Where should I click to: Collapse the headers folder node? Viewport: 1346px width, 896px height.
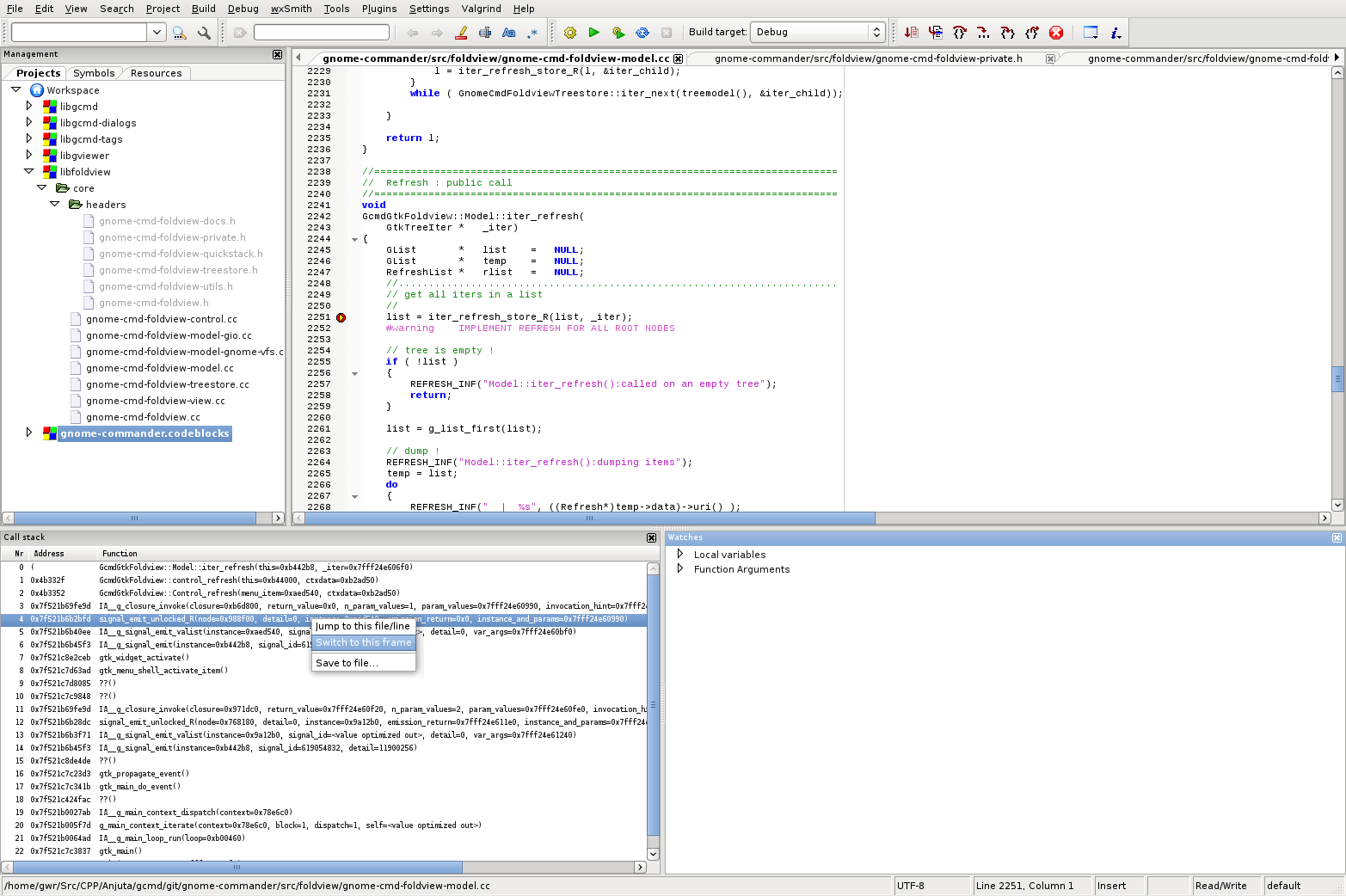coord(54,204)
